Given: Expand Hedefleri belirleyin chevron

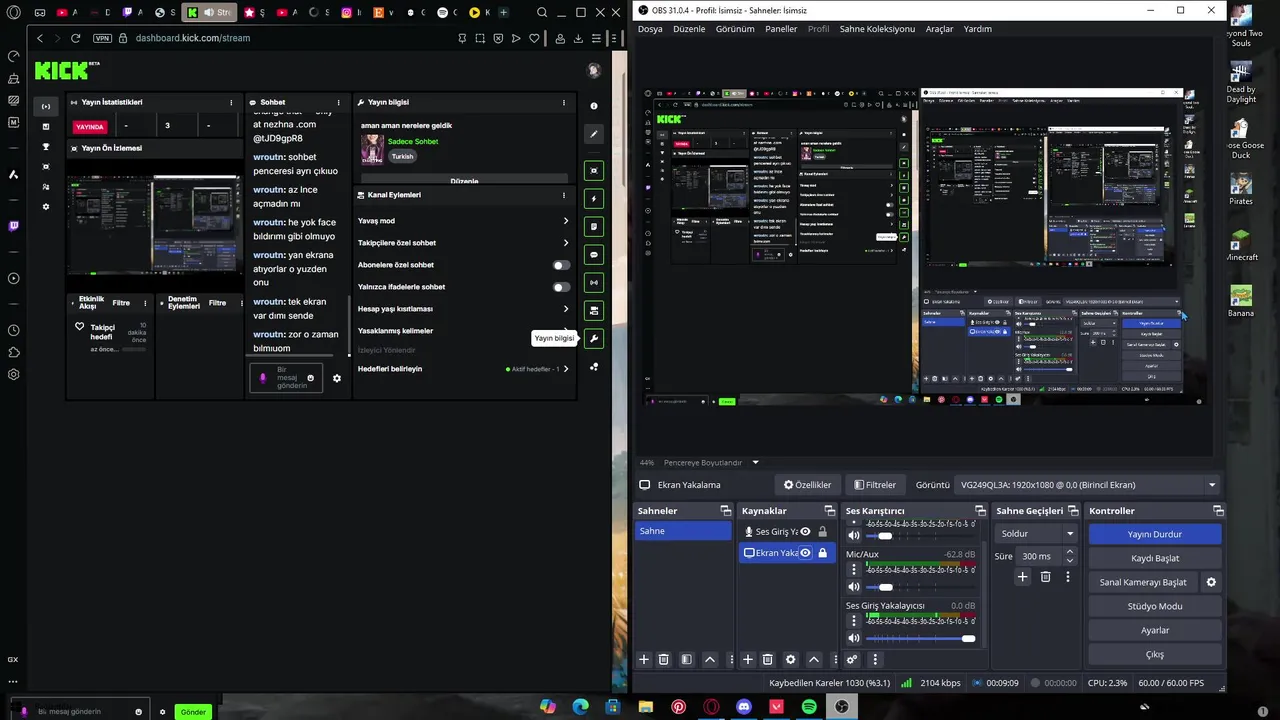Looking at the screenshot, I should point(566,369).
